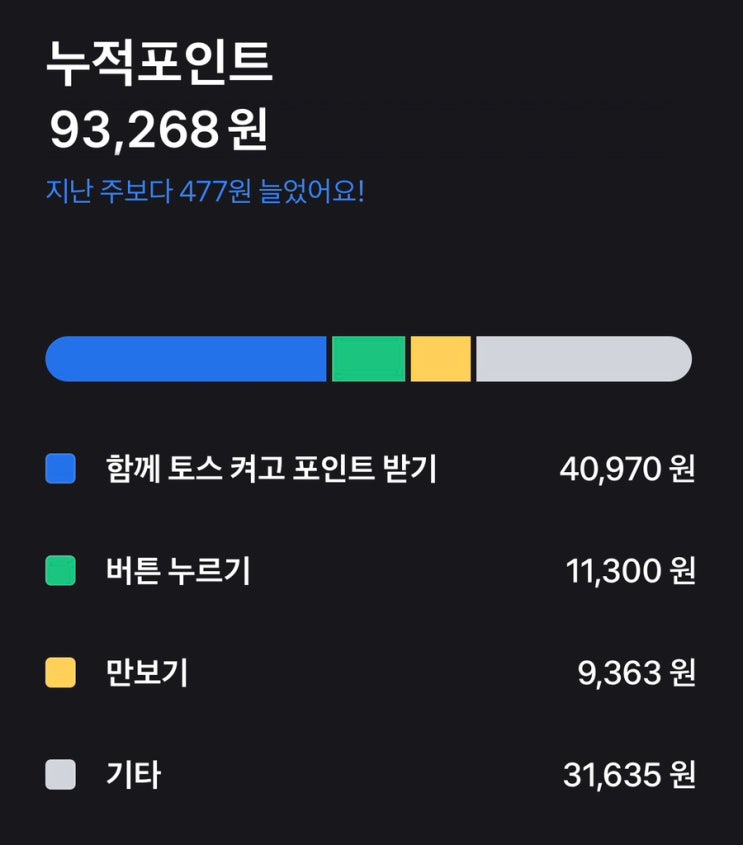Viewport: 743px width, 845px height.
Task: Select the yellow segment of the bar
Action: pos(440,359)
